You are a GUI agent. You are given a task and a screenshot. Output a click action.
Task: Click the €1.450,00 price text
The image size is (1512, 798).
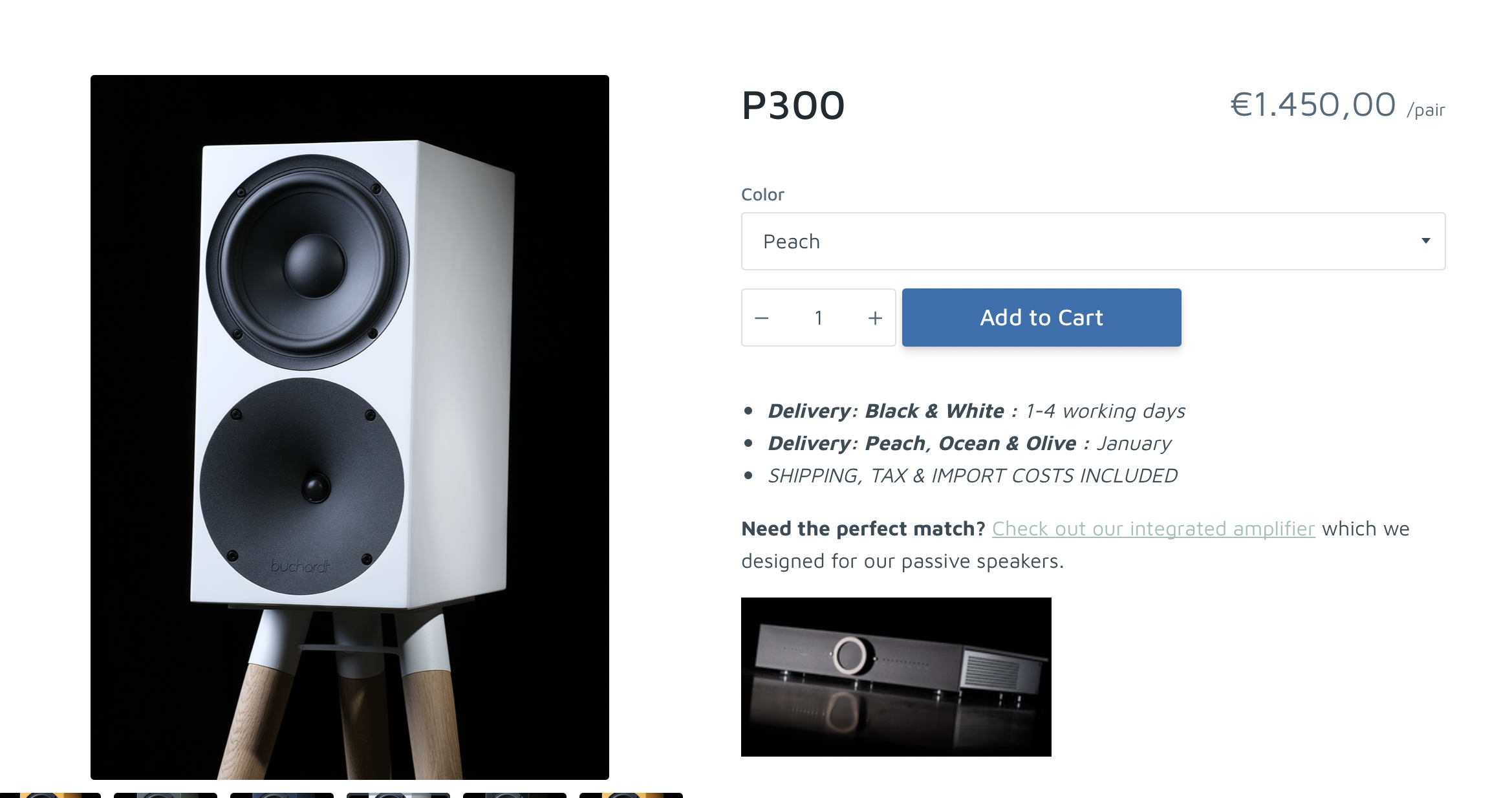point(1313,105)
